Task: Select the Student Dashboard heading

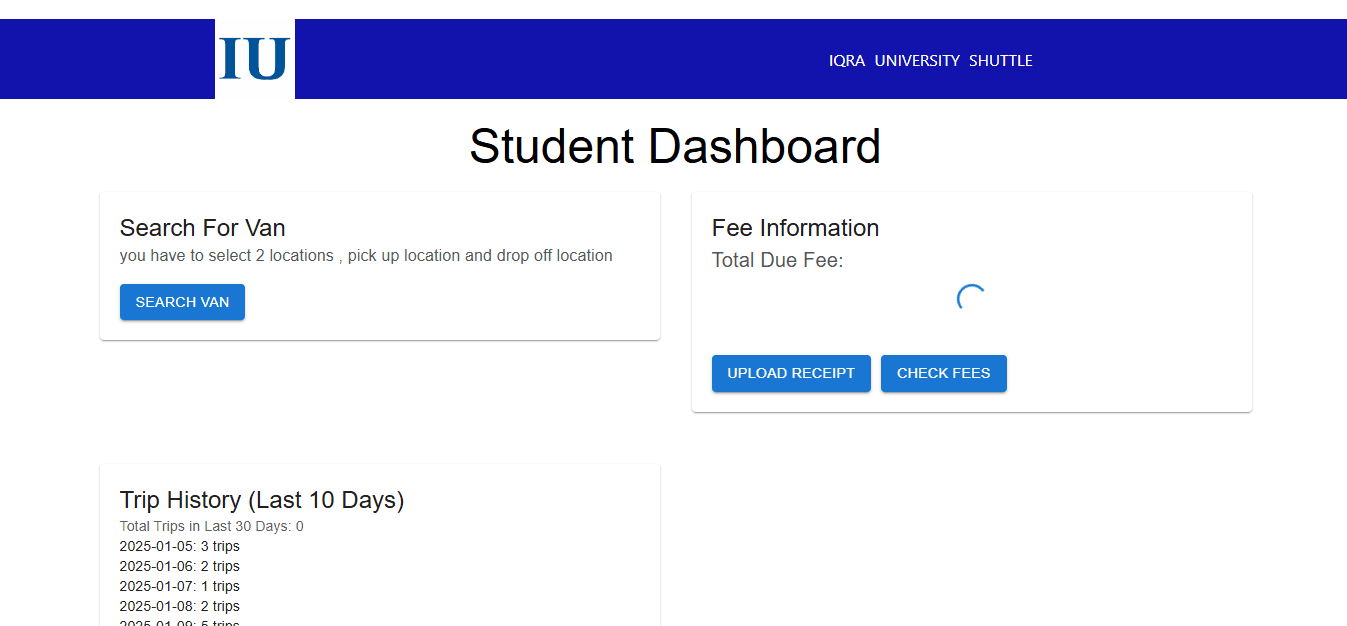Action: point(675,146)
